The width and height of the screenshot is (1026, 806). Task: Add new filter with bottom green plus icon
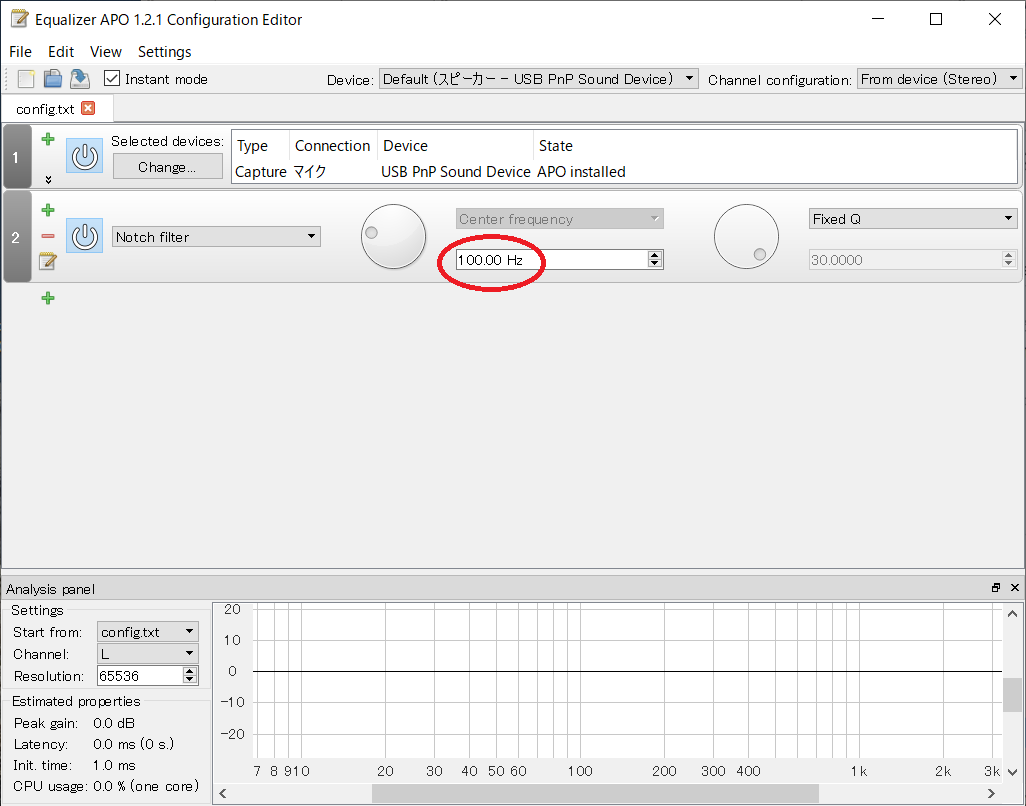point(48,298)
